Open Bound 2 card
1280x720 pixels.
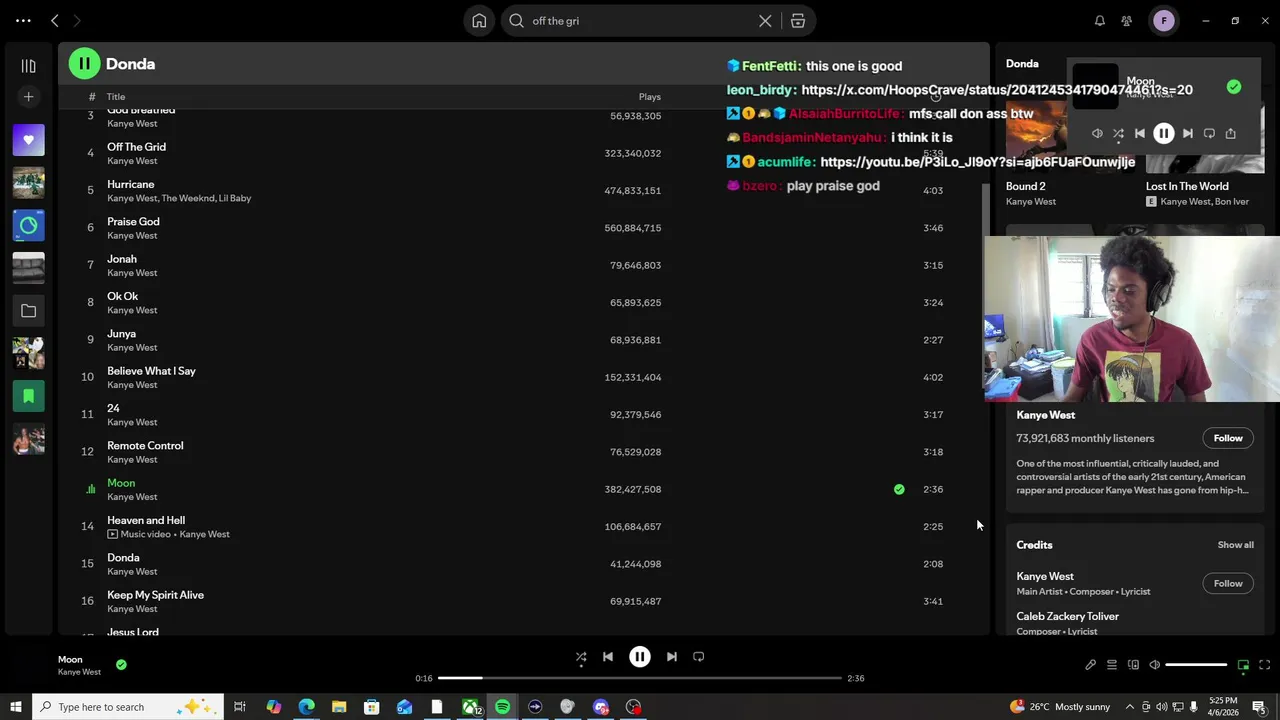pyautogui.click(x=1025, y=186)
